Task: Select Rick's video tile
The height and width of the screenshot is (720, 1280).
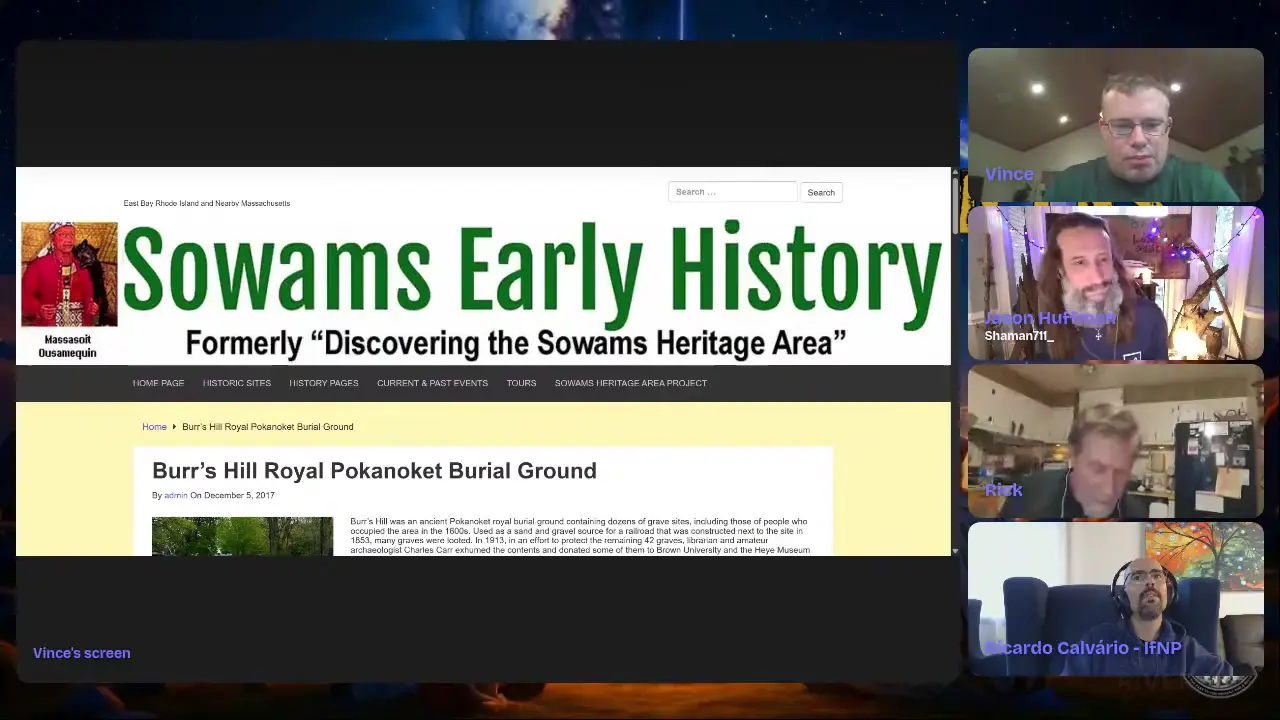Action: [x=1115, y=441]
